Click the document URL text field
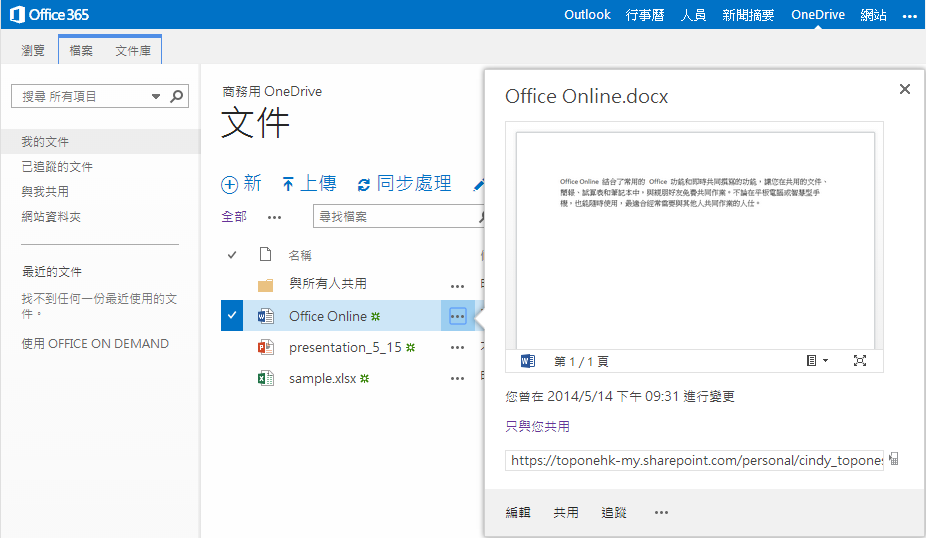The image size is (926, 538). click(694, 461)
